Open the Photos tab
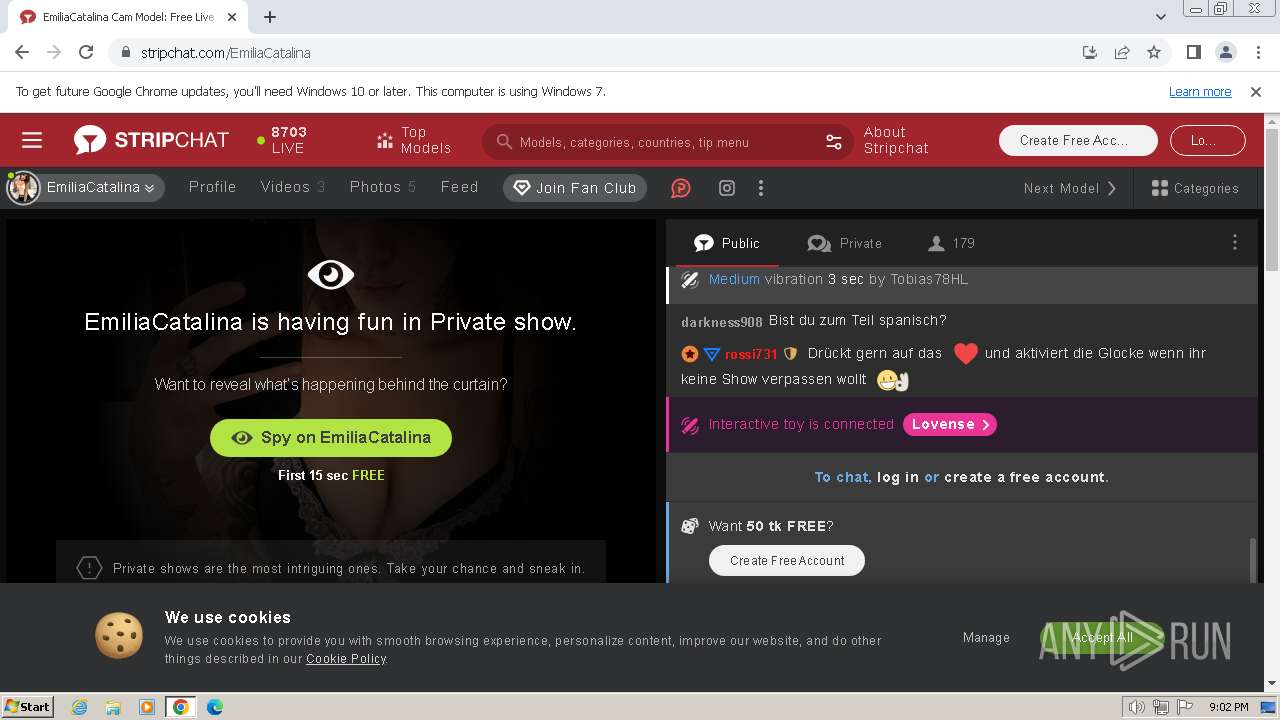This screenshot has width=1280, height=720. pyautogui.click(x=383, y=187)
